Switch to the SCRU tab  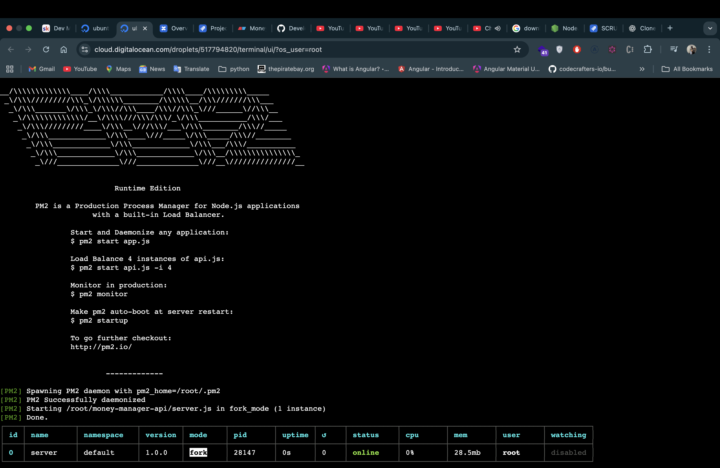click(605, 28)
